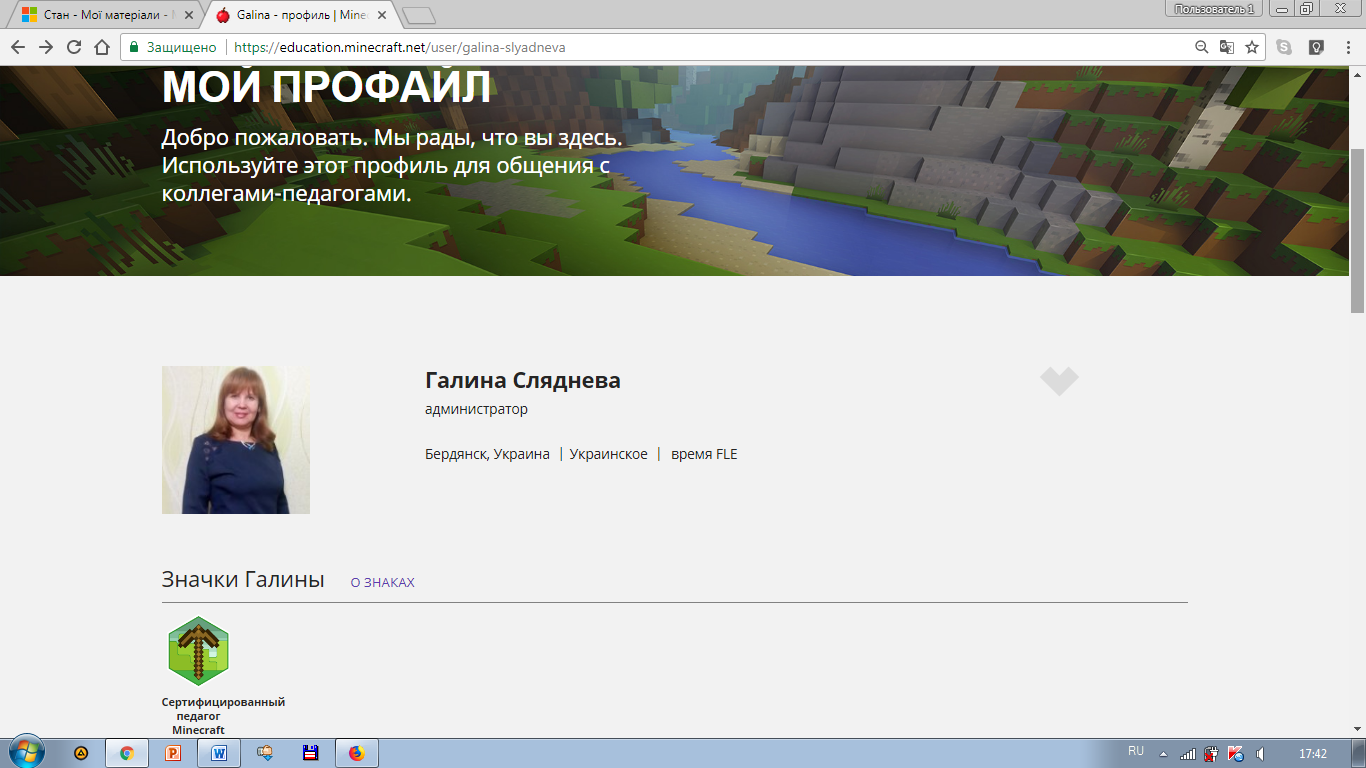This screenshot has height=768, width=1366.
Task: Click the scrollbar down arrow
Action: [x=1357, y=728]
